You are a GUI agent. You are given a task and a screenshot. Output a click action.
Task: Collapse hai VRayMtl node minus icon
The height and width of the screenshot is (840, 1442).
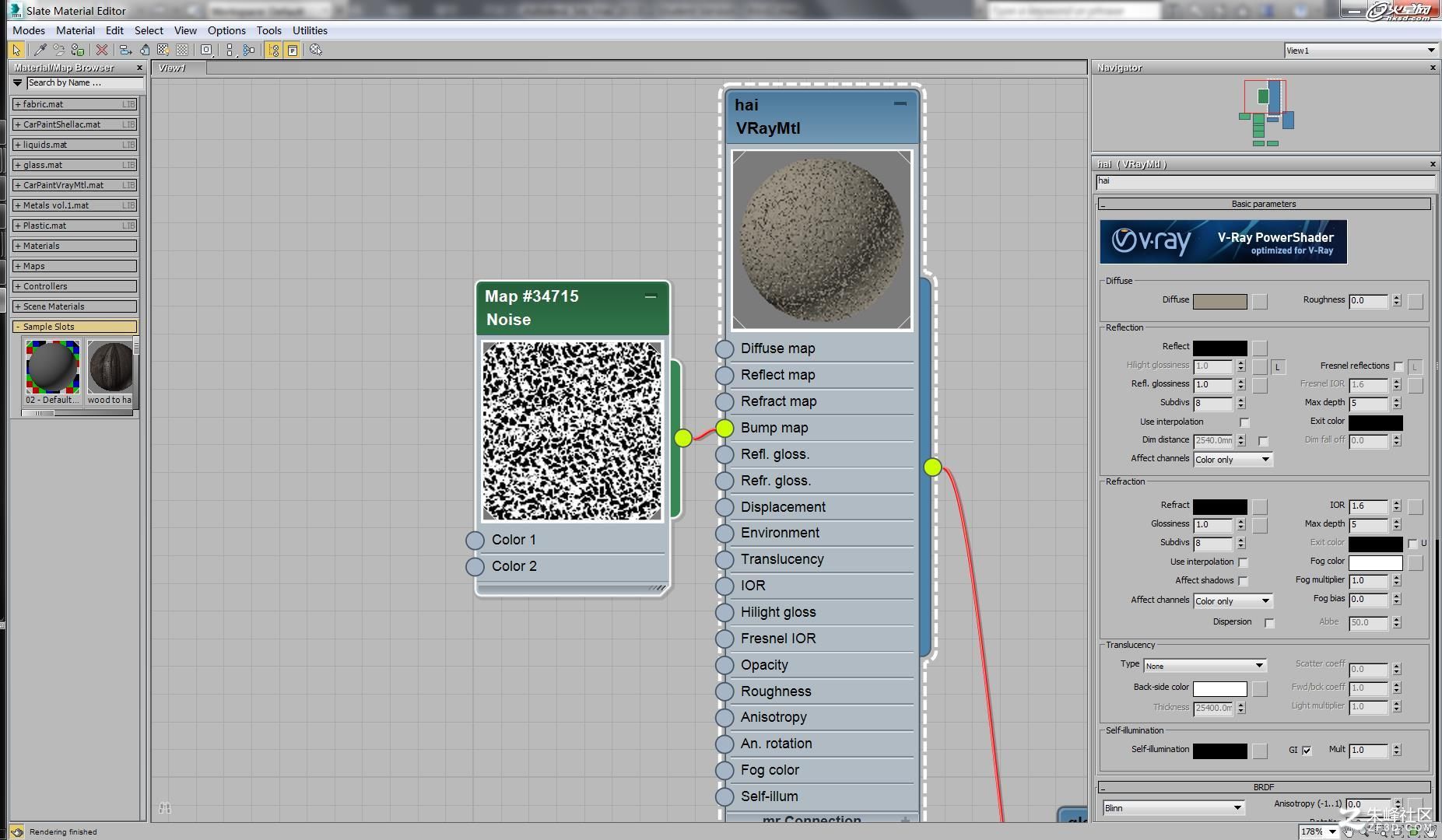900,103
